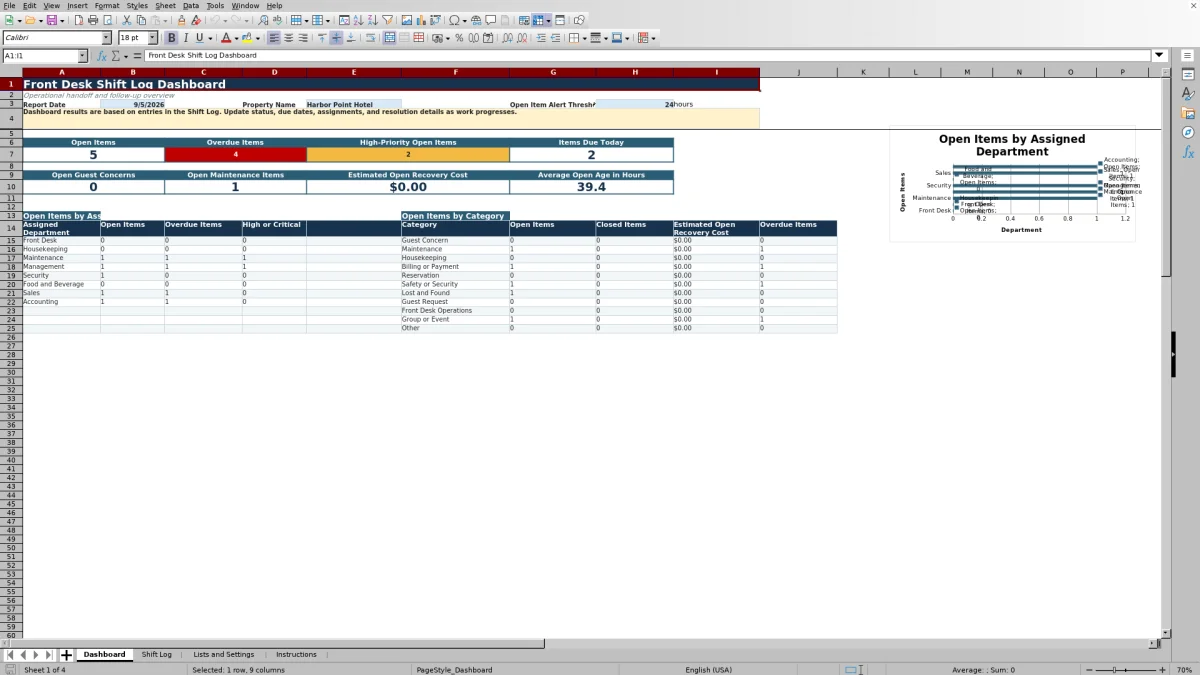Click the Insert Hyperlink icon
The image size is (1200, 675).
[476, 20]
